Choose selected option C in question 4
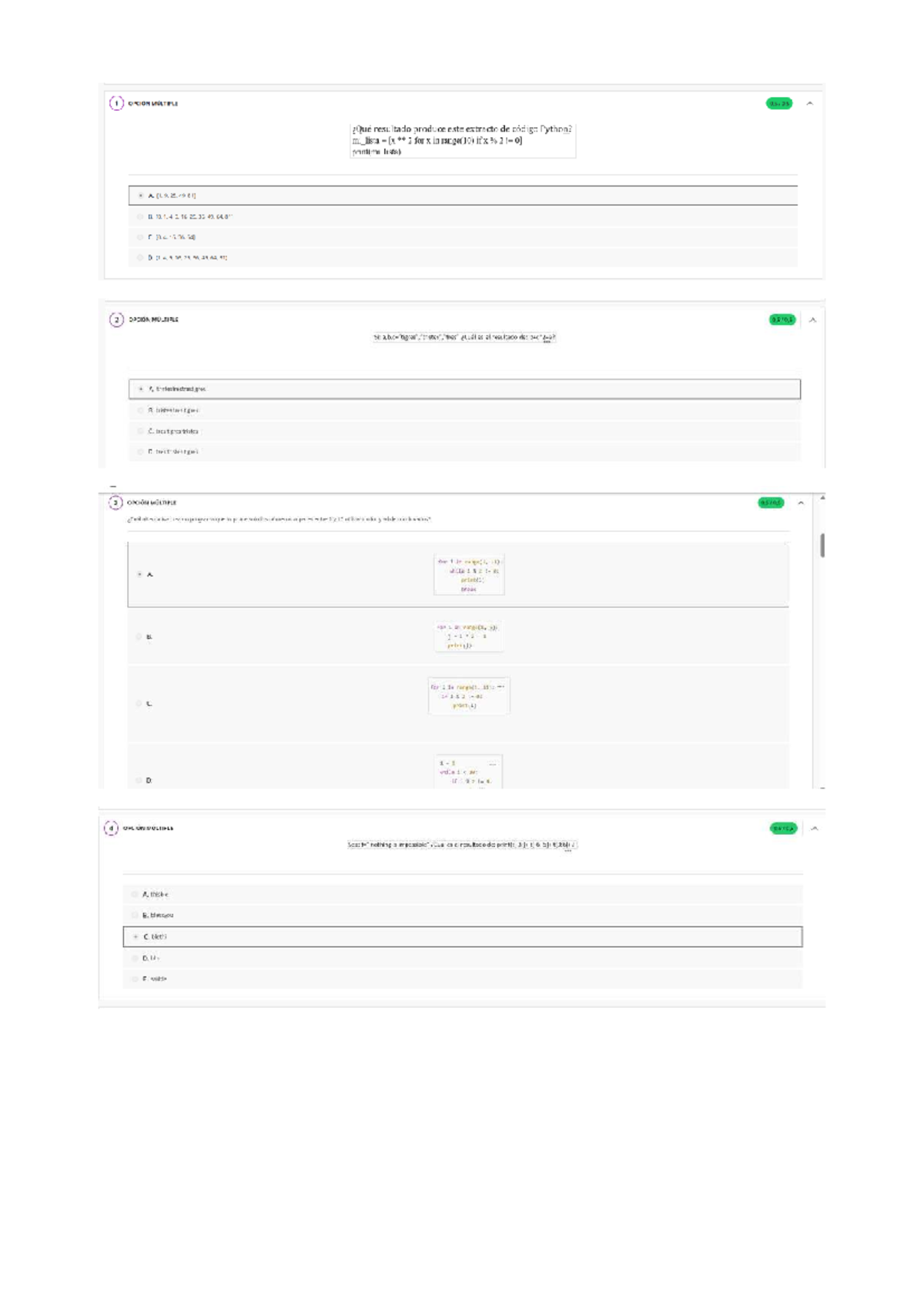This screenshot has height=1306, width=924. click(x=463, y=936)
